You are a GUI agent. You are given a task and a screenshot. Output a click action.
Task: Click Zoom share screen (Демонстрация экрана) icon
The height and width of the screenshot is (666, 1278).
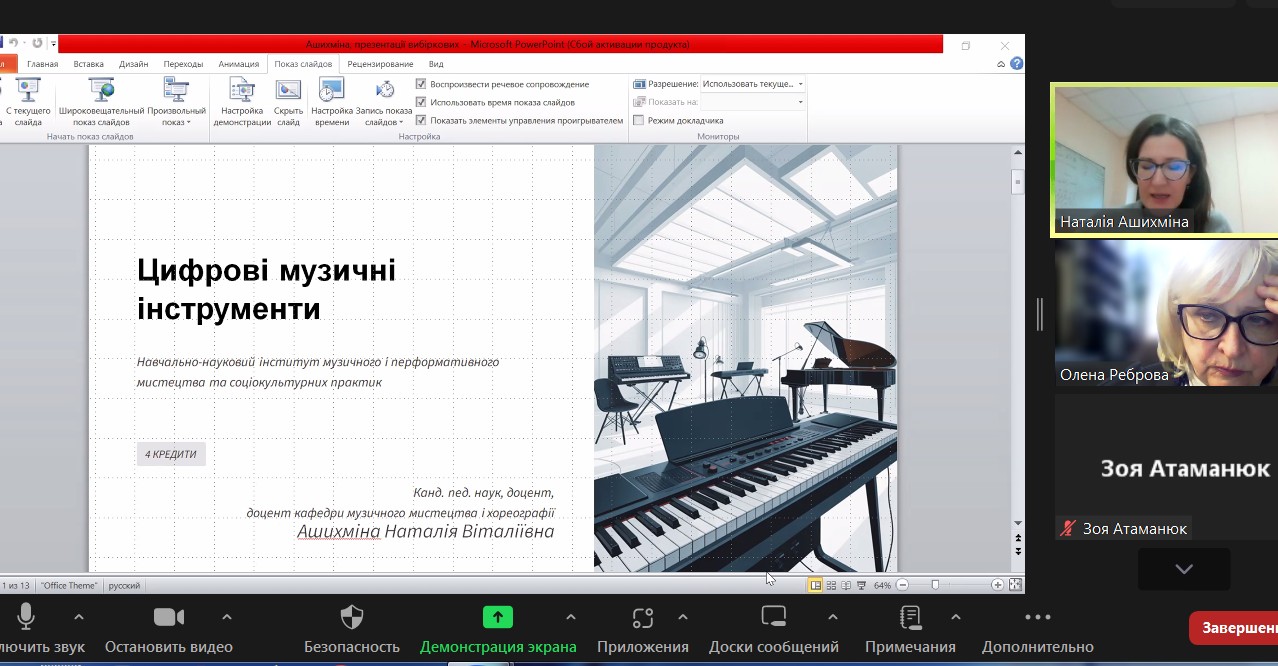tap(497, 617)
